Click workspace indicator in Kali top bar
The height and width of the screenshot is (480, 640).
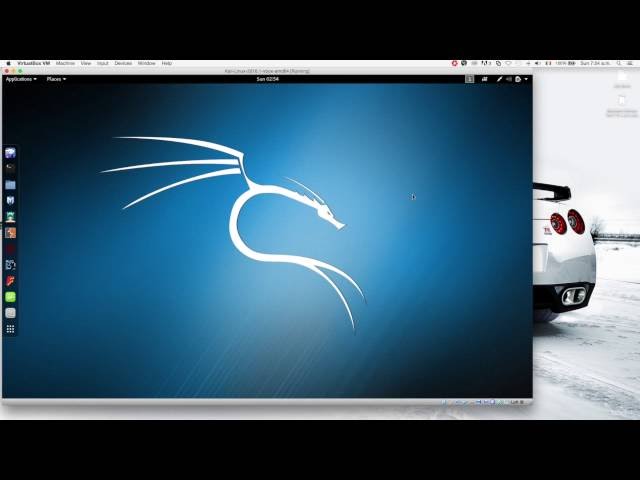(x=469, y=79)
